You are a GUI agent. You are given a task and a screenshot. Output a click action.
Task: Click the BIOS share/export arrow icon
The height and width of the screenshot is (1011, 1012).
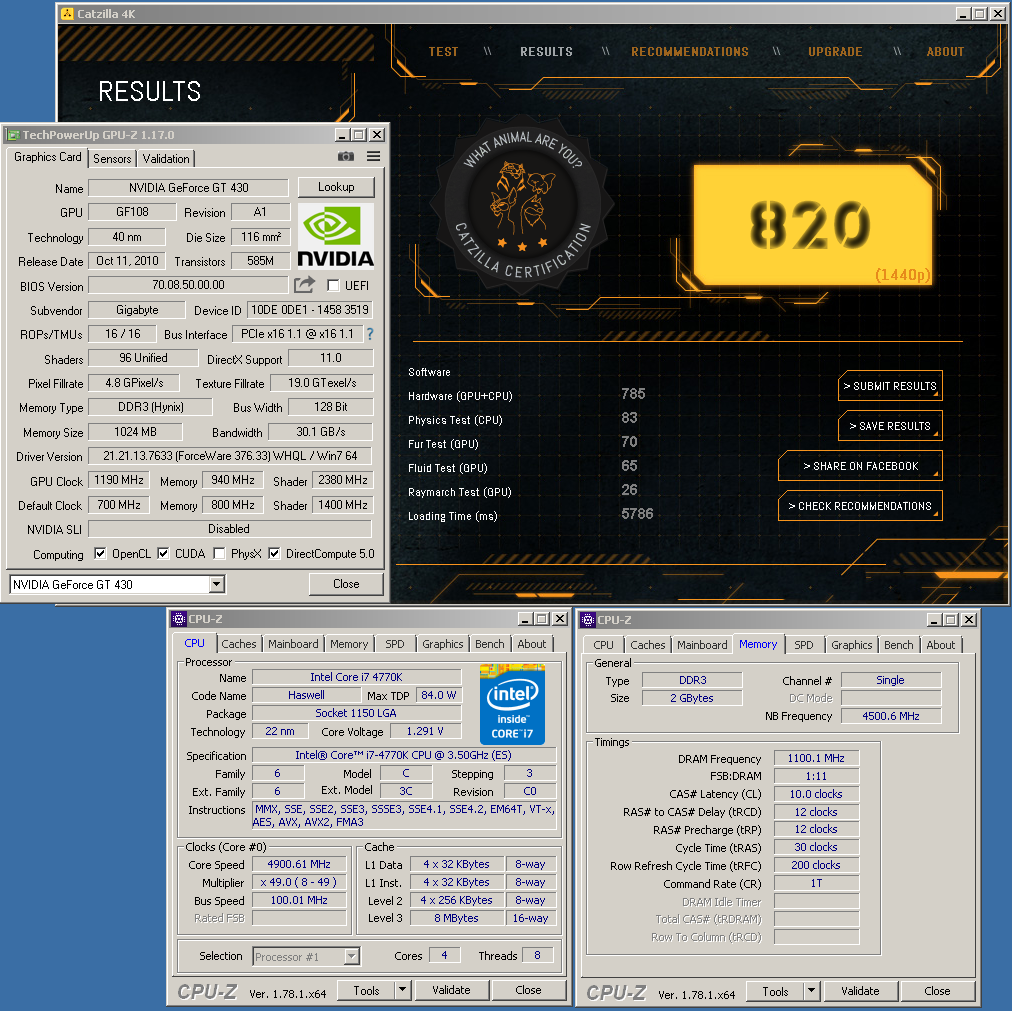305,284
